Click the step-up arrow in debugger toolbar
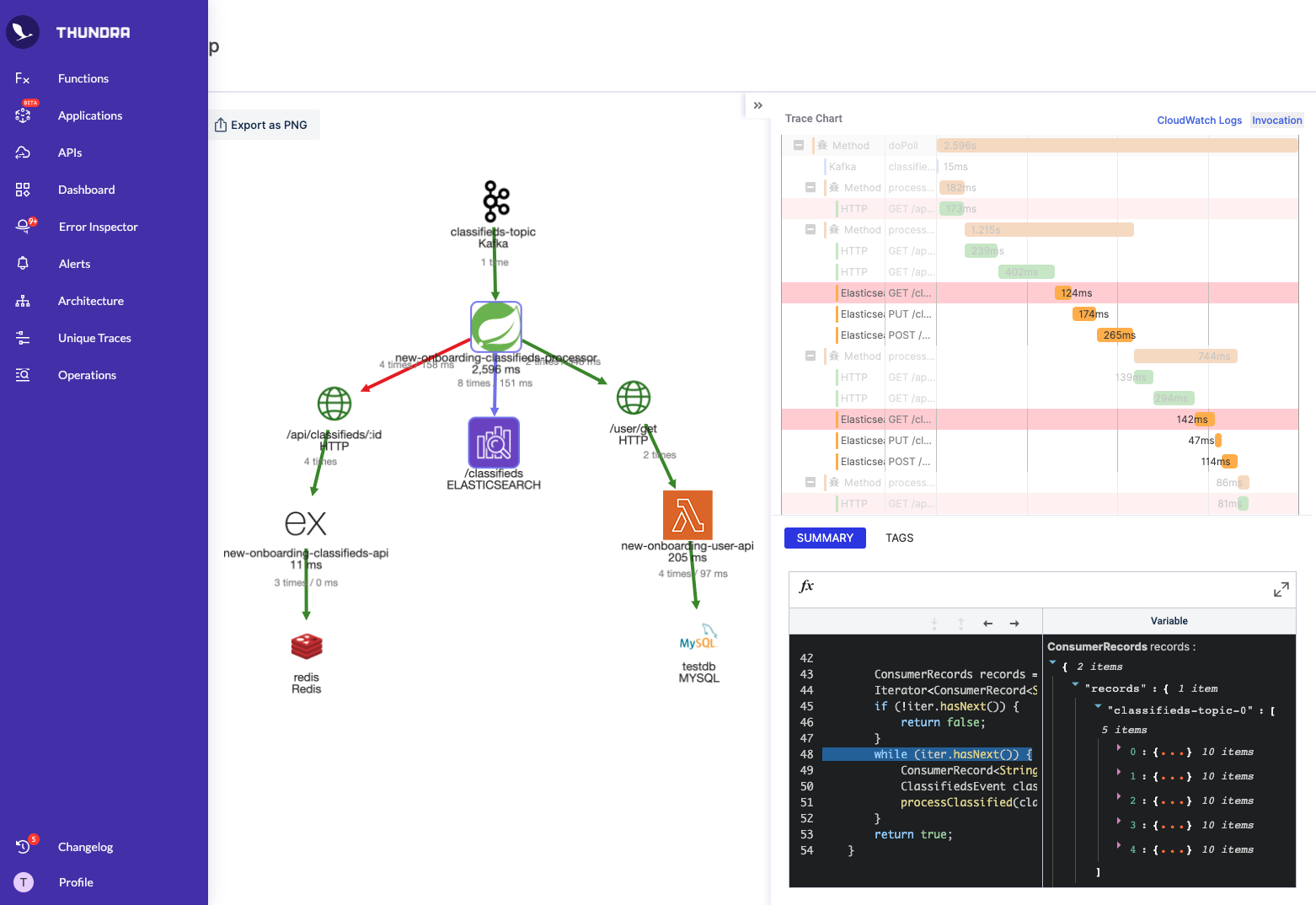1316x905 pixels. click(960, 624)
